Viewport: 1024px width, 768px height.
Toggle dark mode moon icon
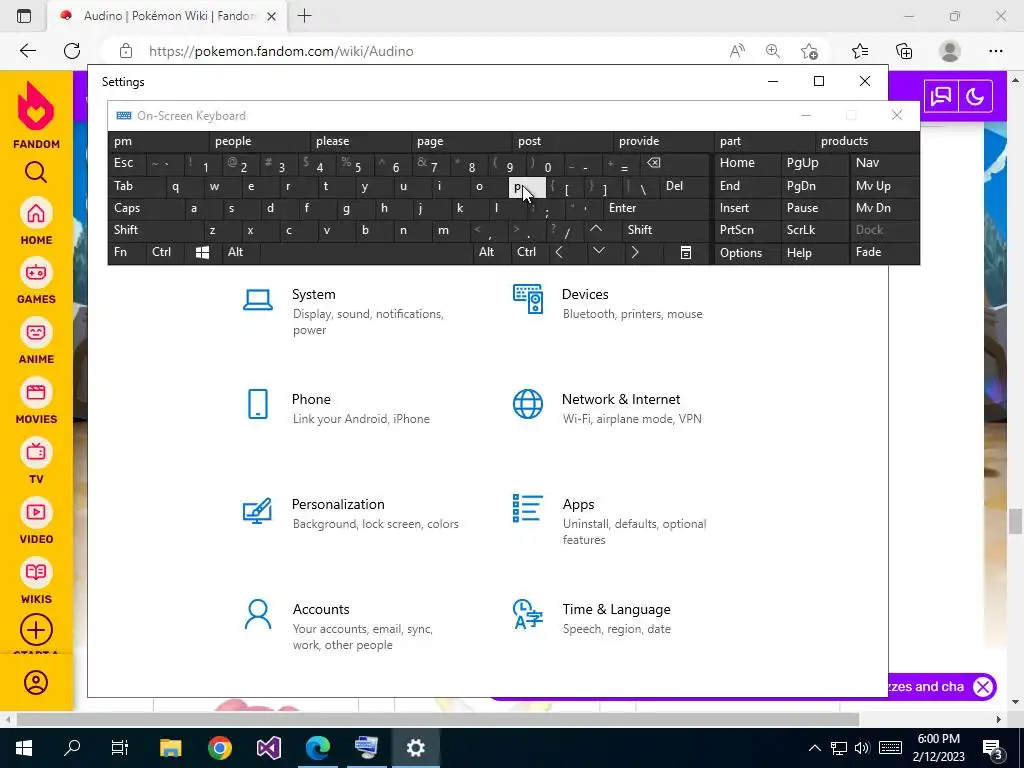(x=975, y=97)
